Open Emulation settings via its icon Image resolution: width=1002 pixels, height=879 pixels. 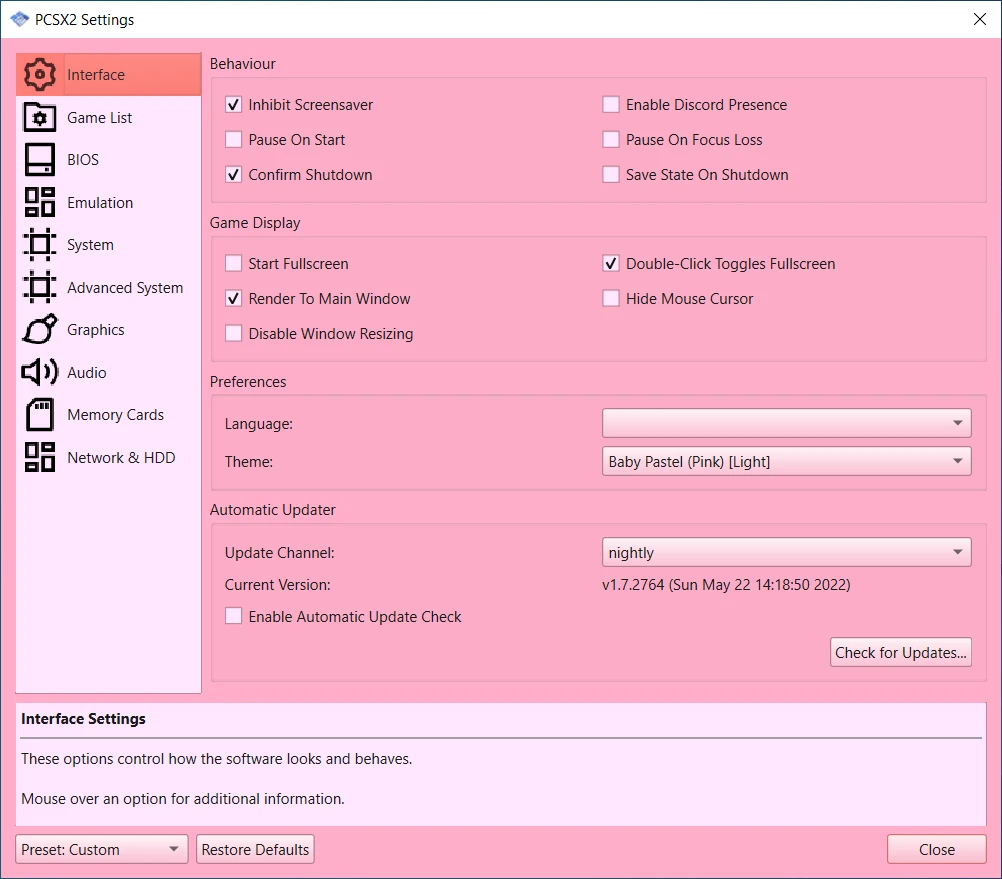point(40,203)
